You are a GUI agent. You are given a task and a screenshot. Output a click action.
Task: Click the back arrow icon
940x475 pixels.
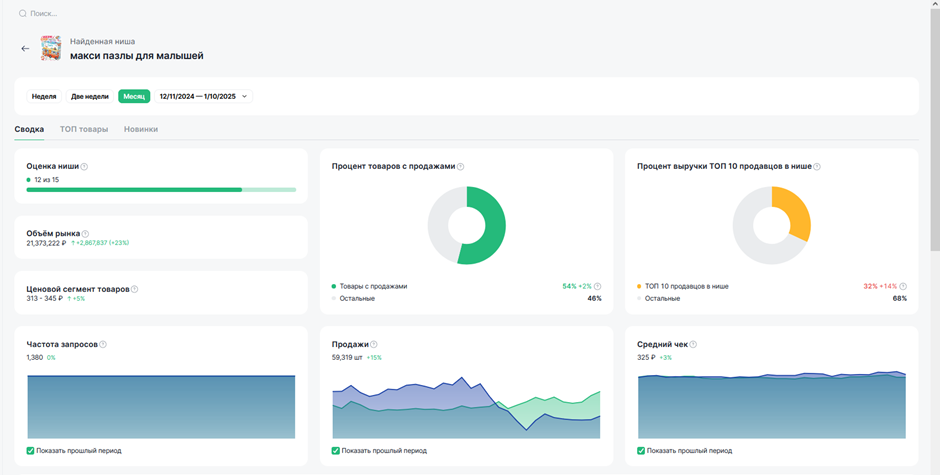point(25,49)
